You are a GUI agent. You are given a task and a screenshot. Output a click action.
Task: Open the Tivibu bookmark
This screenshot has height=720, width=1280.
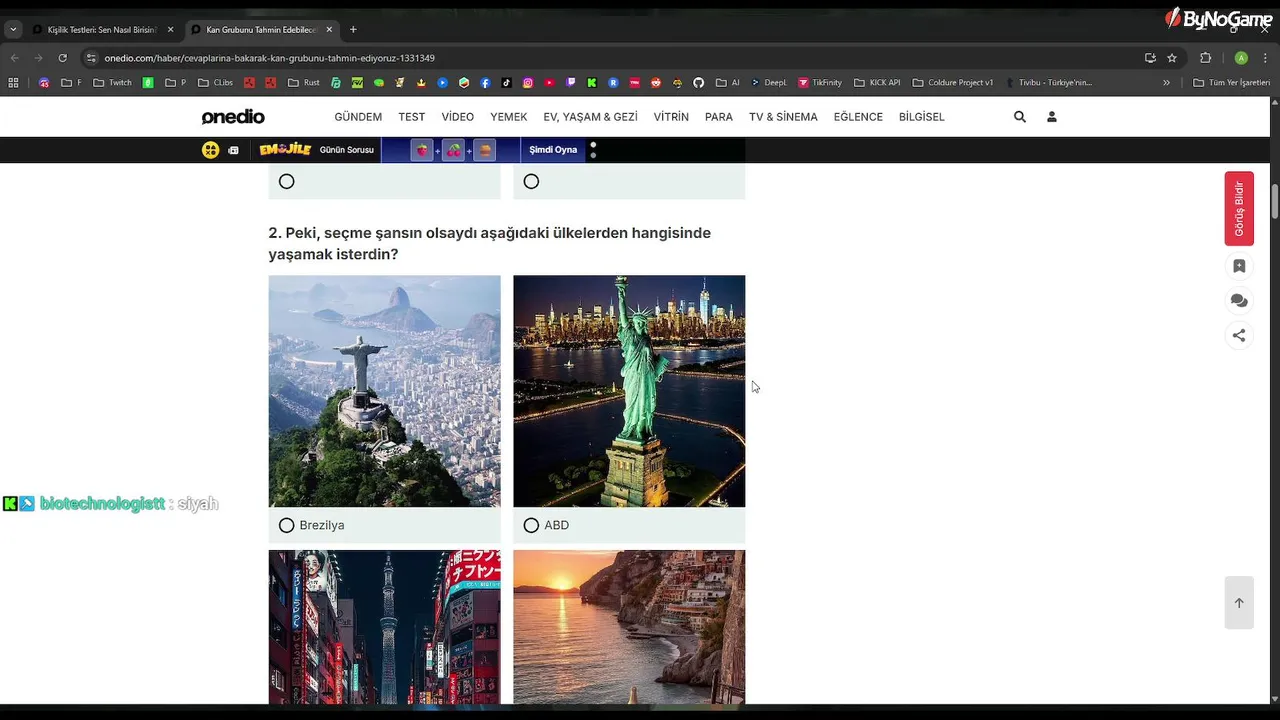tap(1049, 83)
